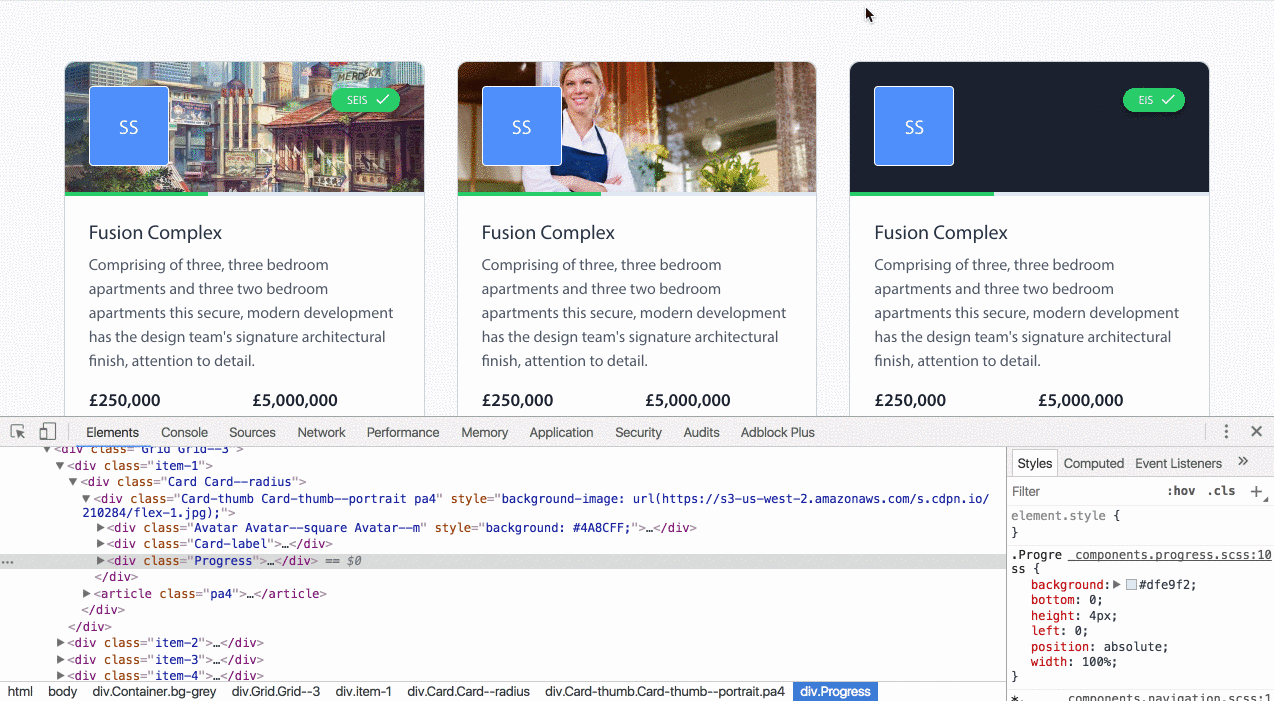Select the Computed pane tab
Screen dimensions: 1274x701
point(1093,463)
